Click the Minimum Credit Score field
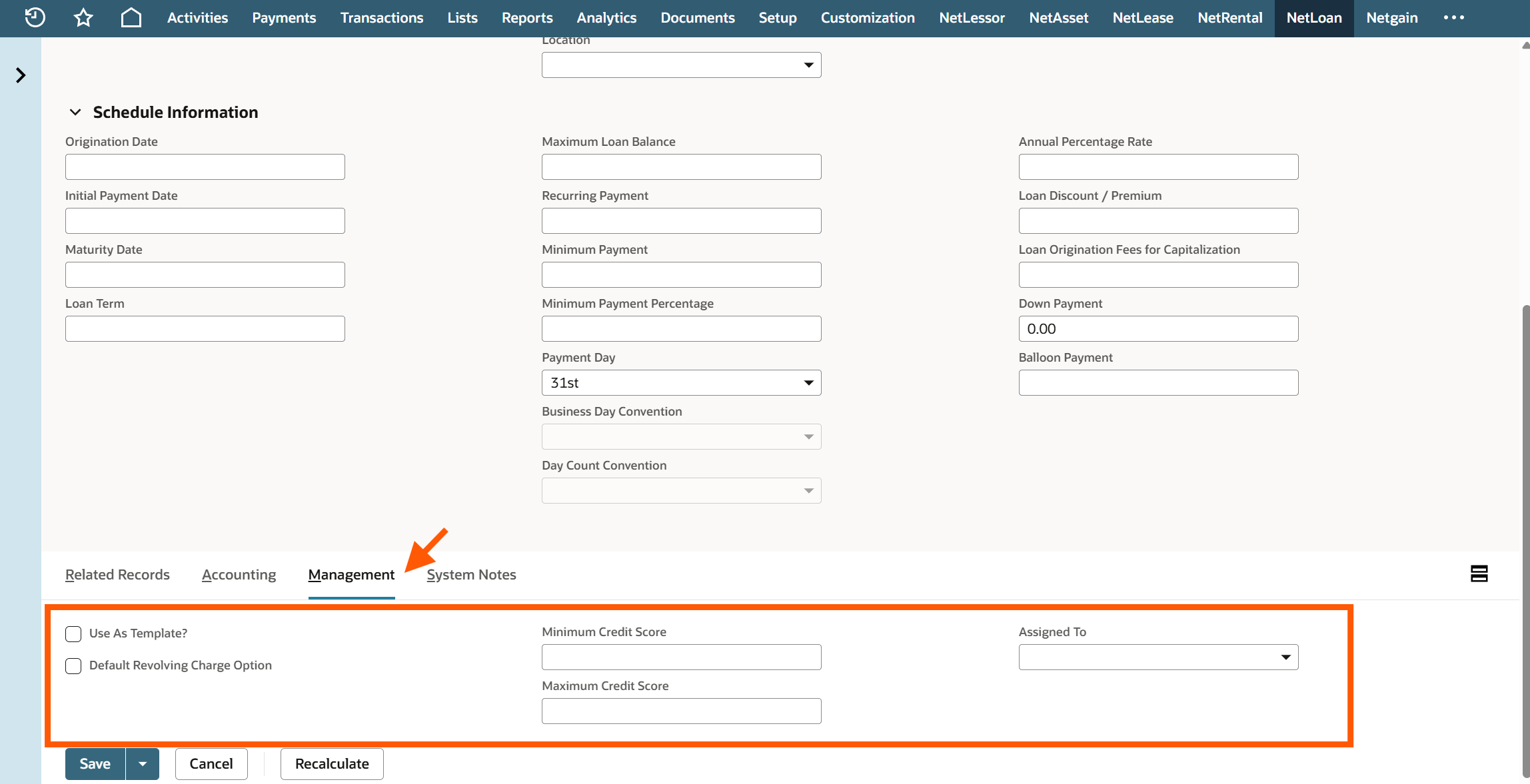The height and width of the screenshot is (784, 1530). [681, 657]
